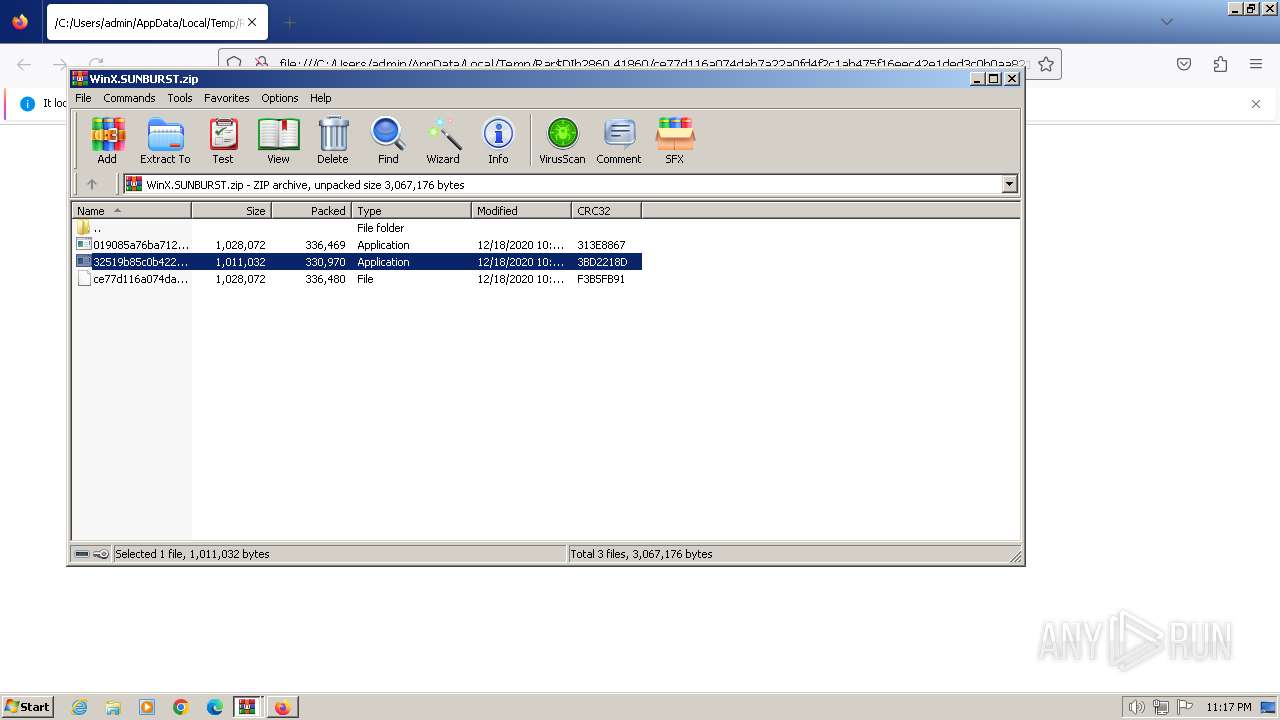Sort by Size column header
Image resolution: width=1280 pixels, height=720 pixels.
[231, 210]
